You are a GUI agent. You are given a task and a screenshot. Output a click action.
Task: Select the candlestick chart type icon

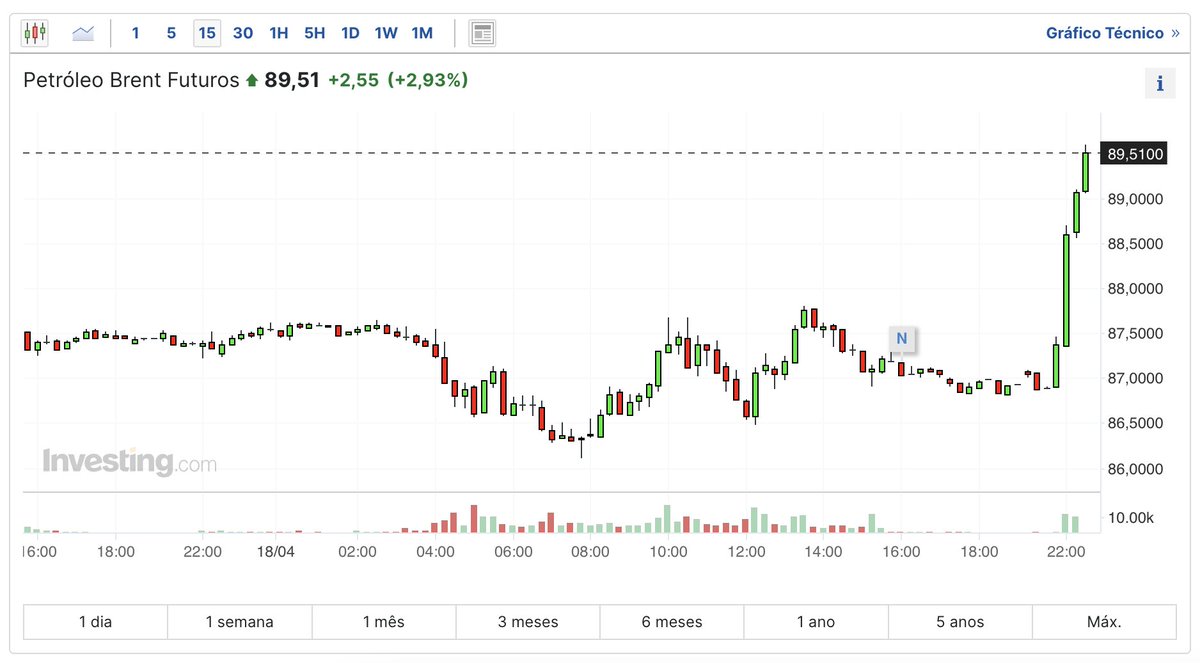[x=35, y=33]
